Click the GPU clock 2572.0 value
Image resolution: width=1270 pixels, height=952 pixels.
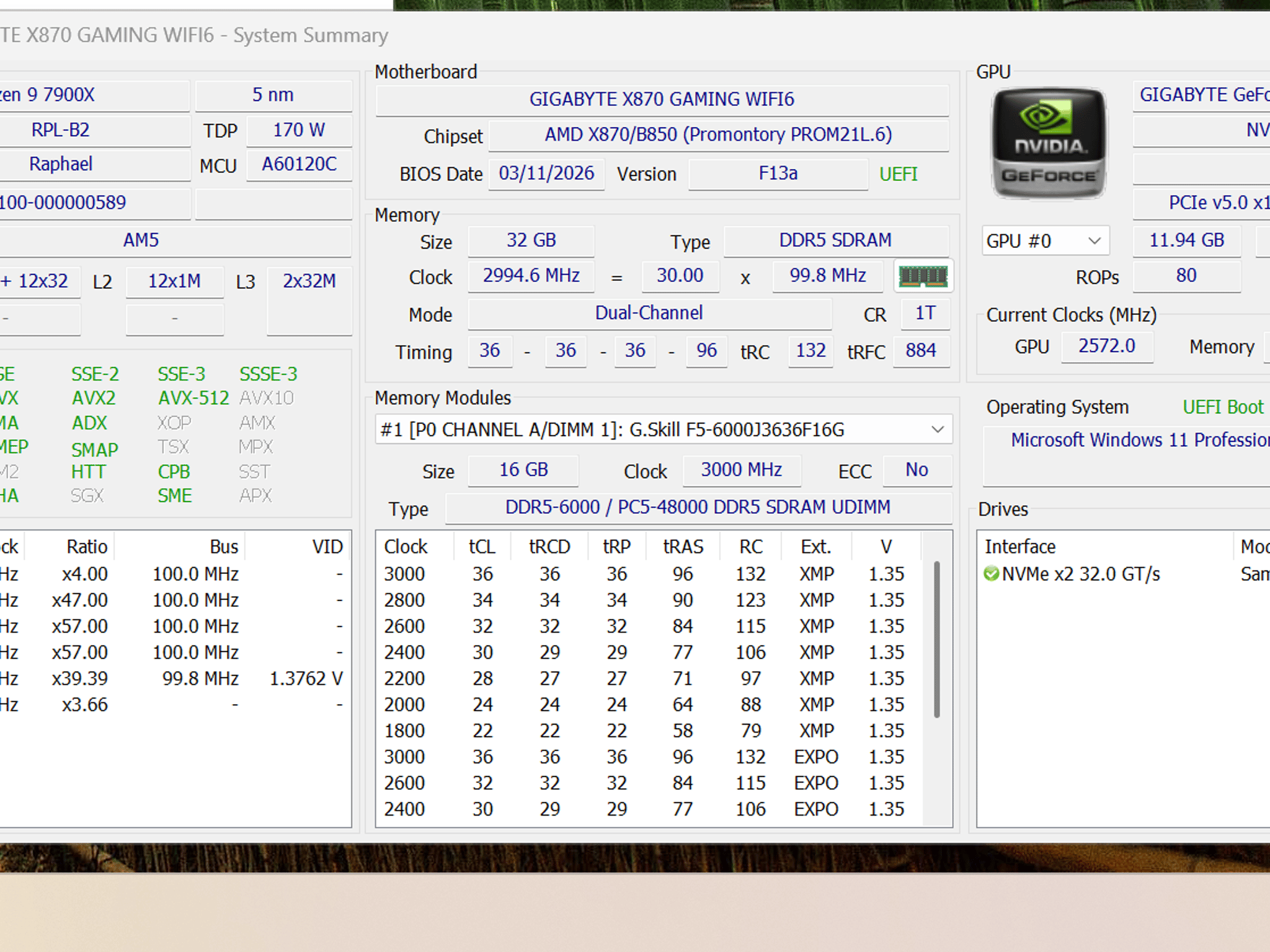(1107, 346)
